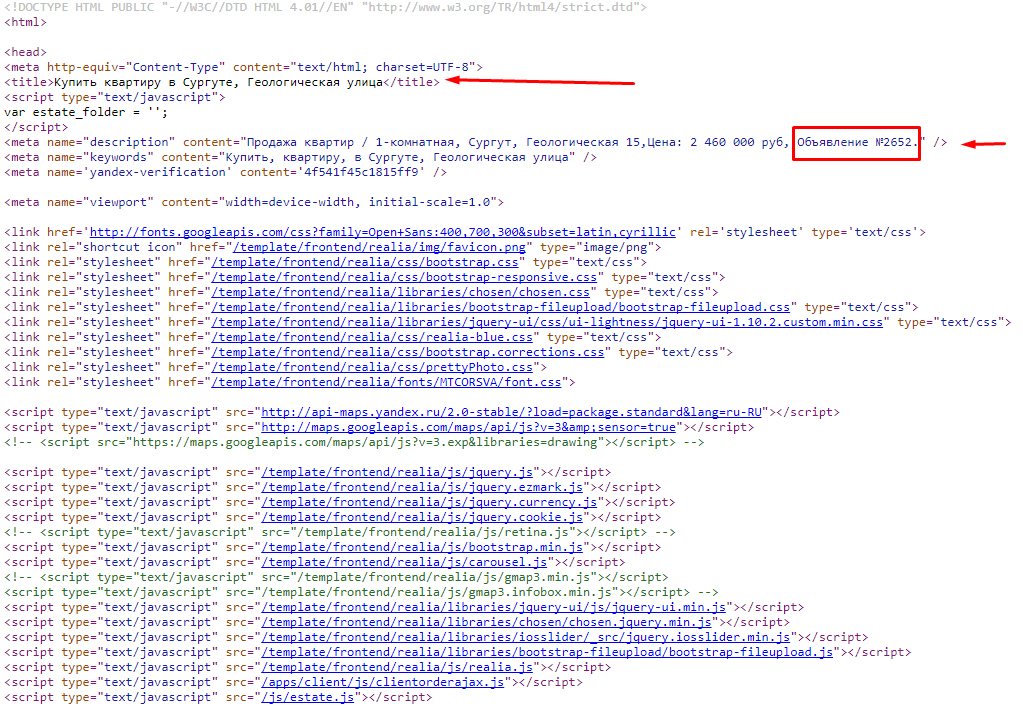Click the carousel.js script link
Viewport: 1023px width, 707px height.
404,562
